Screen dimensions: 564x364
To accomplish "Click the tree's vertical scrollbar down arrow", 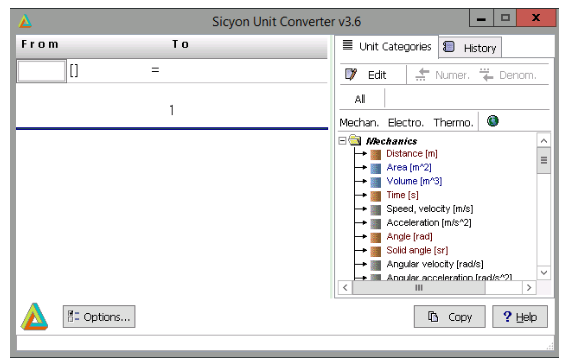I will pyautogui.click(x=543, y=273).
